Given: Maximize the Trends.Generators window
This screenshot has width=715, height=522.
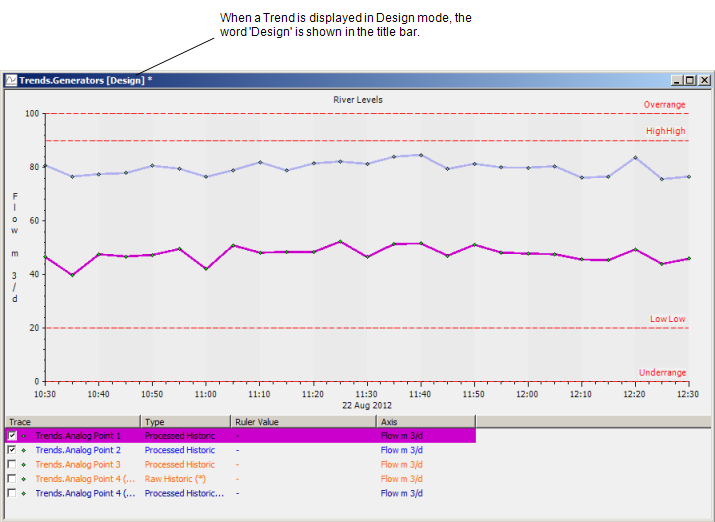Looking at the screenshot, I should (x=690, y=79).
